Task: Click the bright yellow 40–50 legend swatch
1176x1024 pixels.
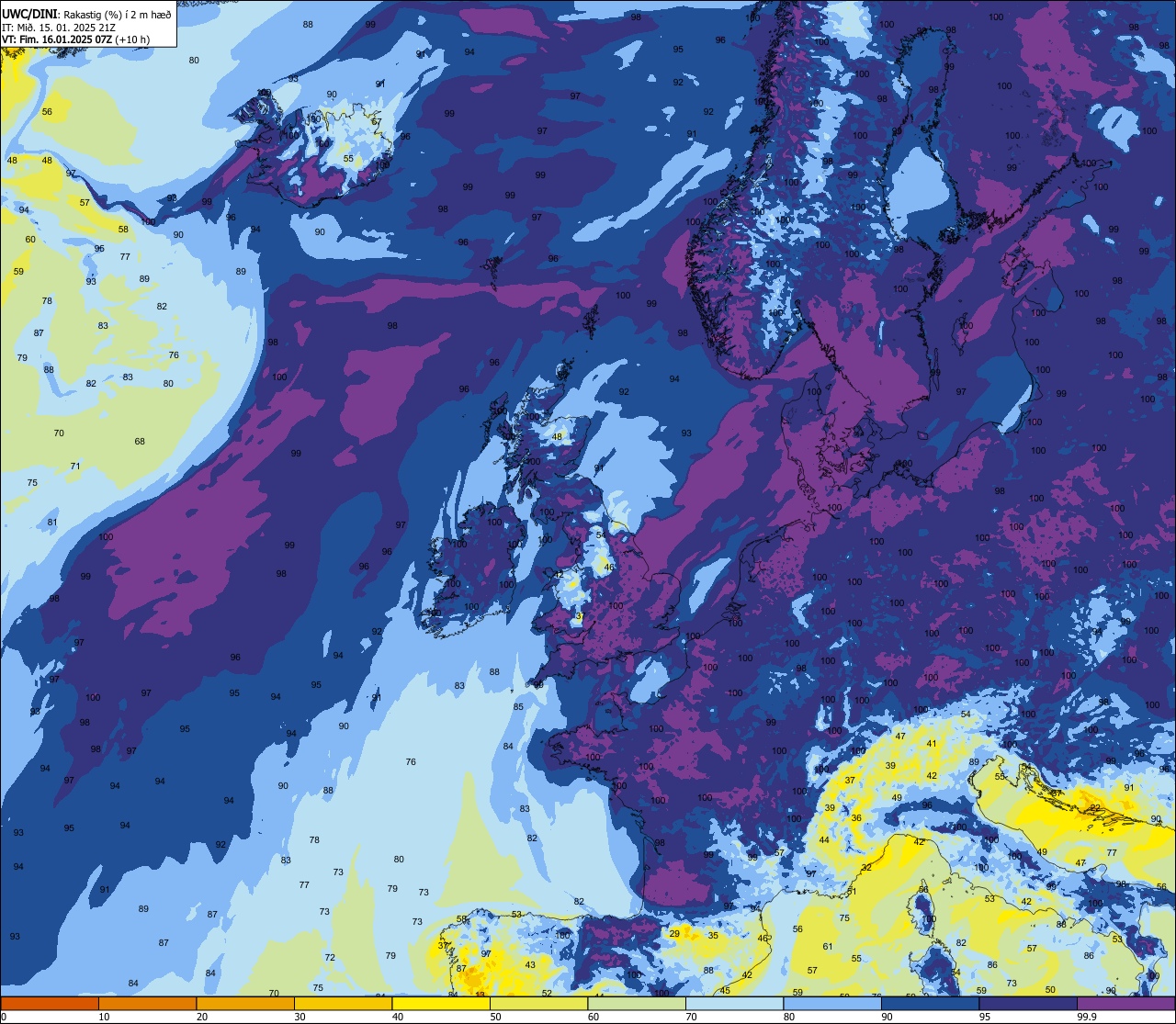Action: click(x=441, y=1004)
